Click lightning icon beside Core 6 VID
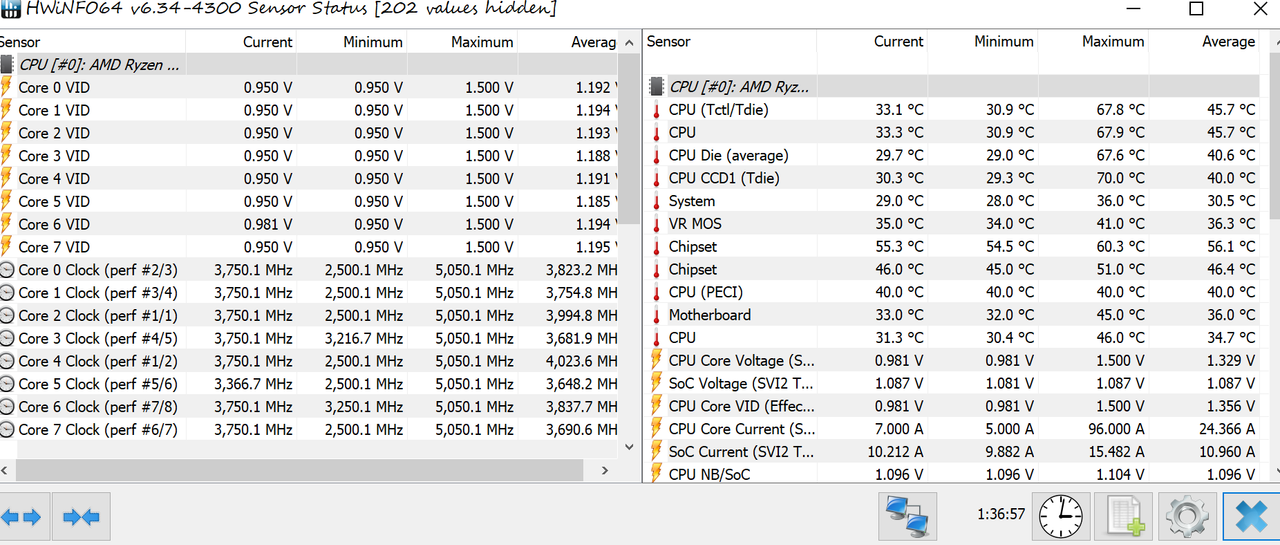 pos(6,225)
